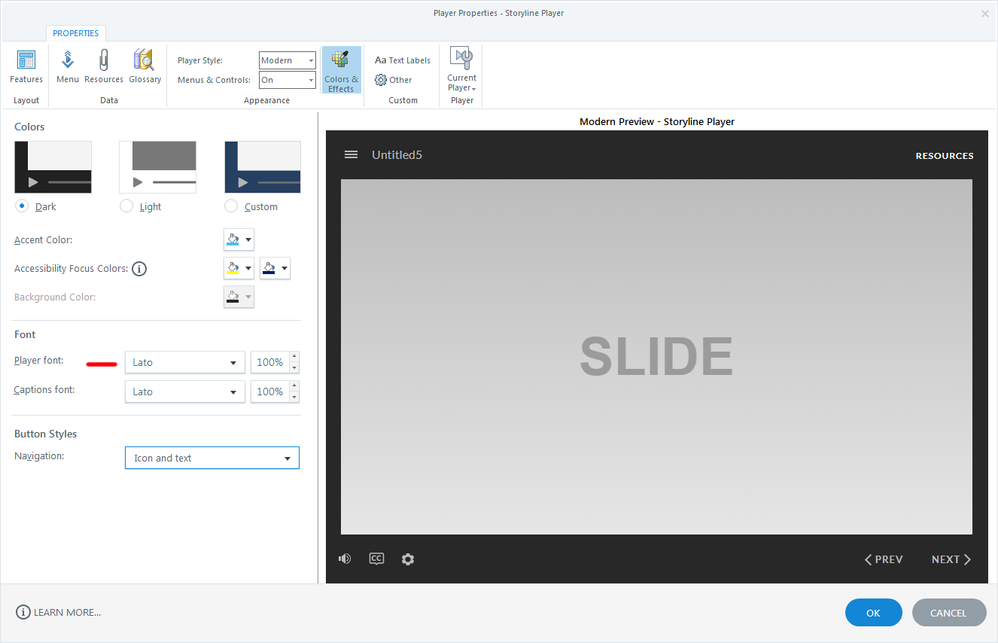The height and width of the screenshot is (643, 998).
Task: Select the Dark color theme radio
Action: pyautogui.click(x=22, y=206)
